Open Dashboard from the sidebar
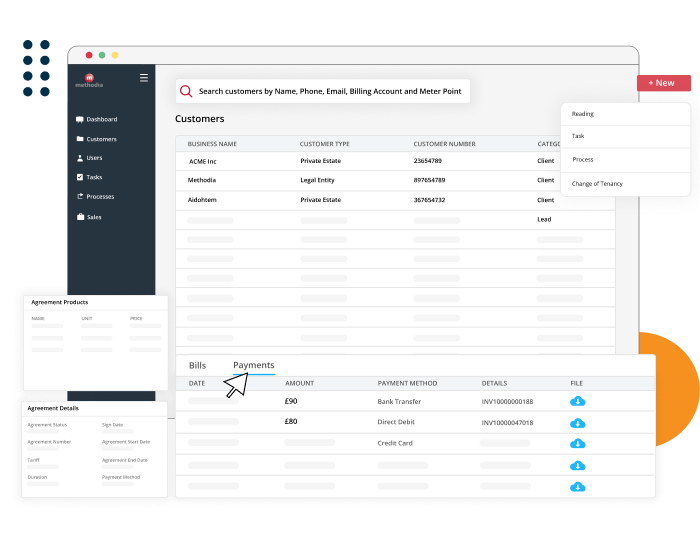This screenshot has height=557, width=700. point(101,119)
